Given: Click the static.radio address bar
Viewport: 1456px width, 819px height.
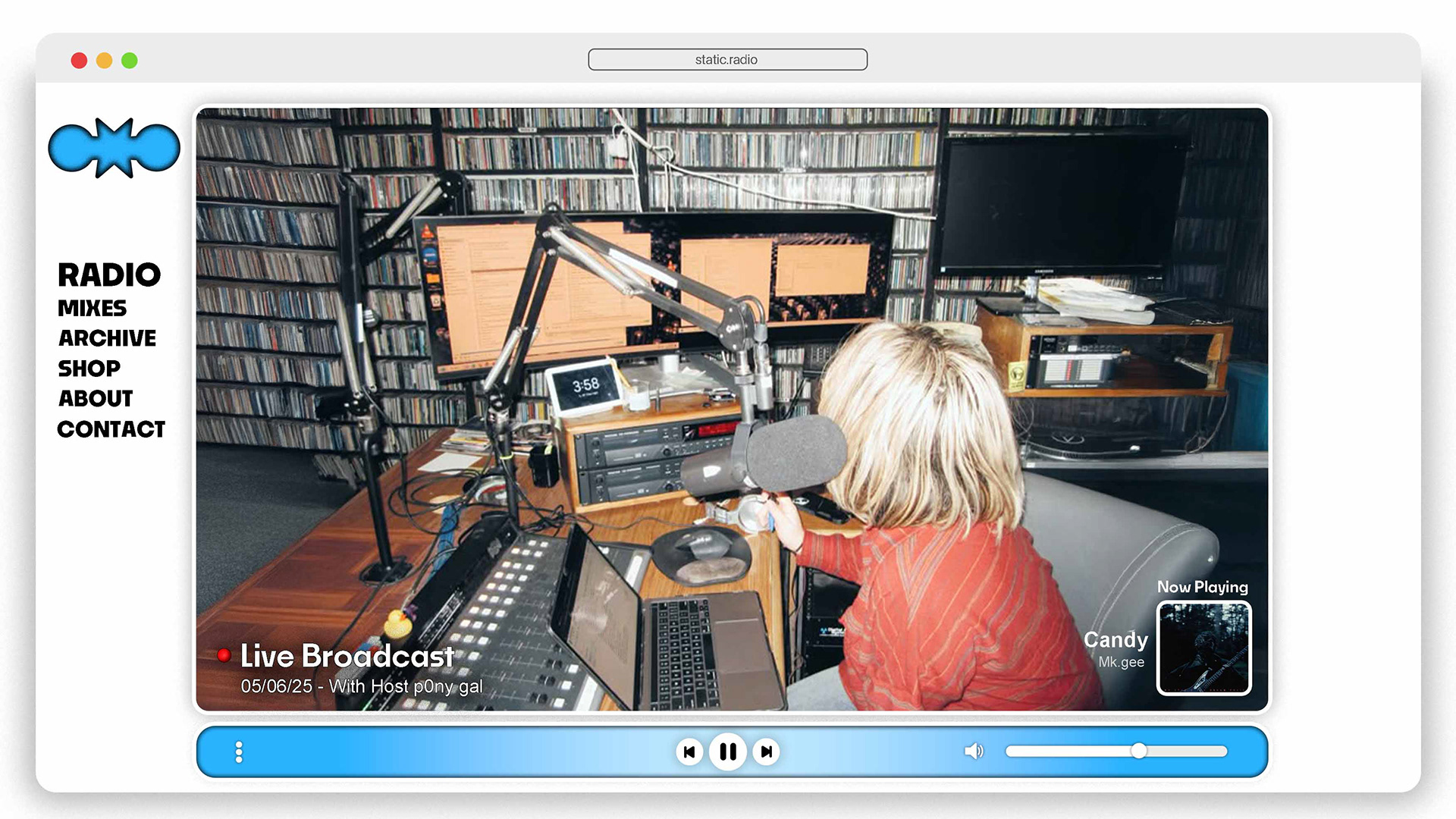Looking at the screenshot, I should click(728, 60).
